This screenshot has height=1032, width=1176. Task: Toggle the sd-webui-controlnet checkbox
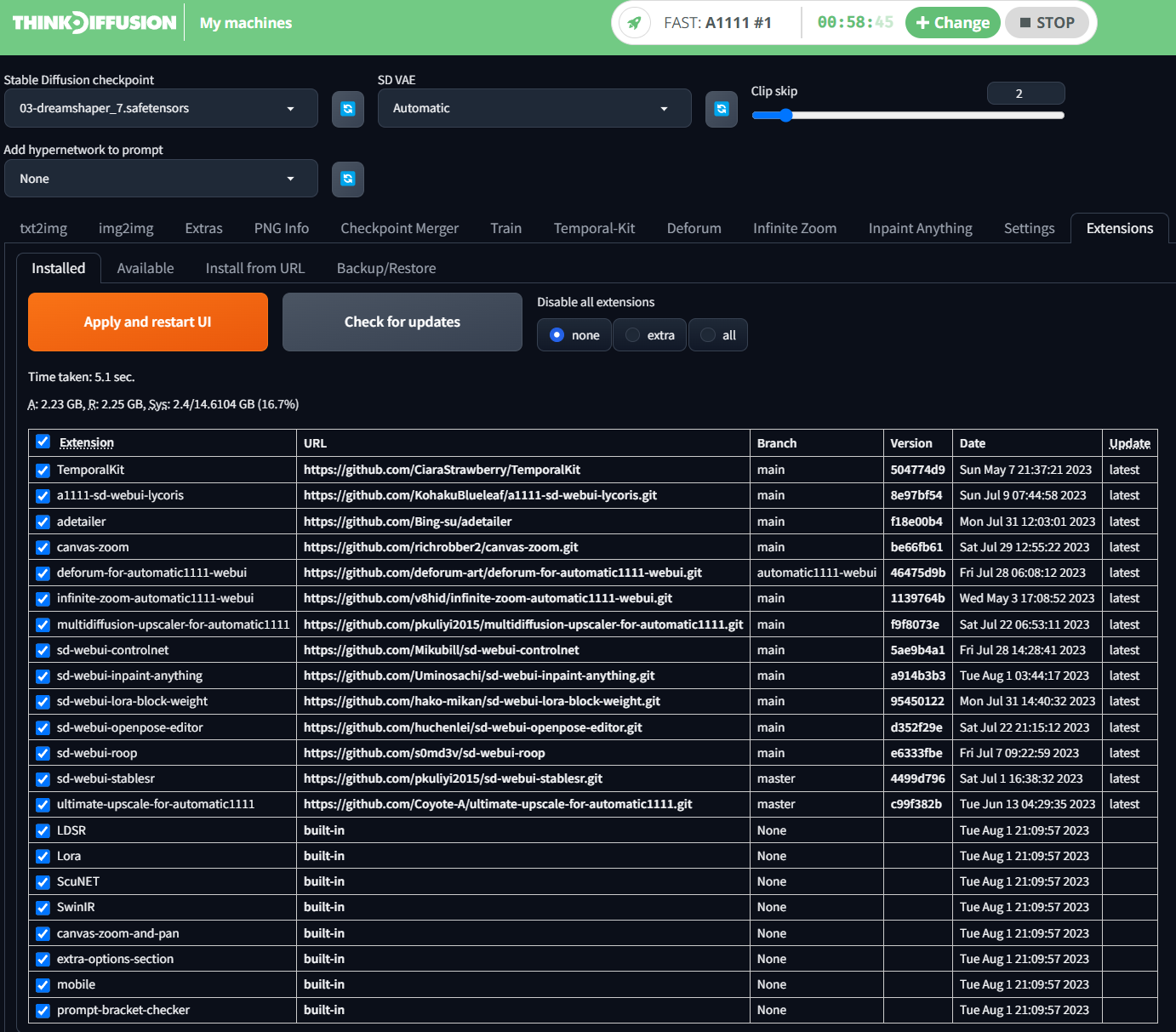43,651
